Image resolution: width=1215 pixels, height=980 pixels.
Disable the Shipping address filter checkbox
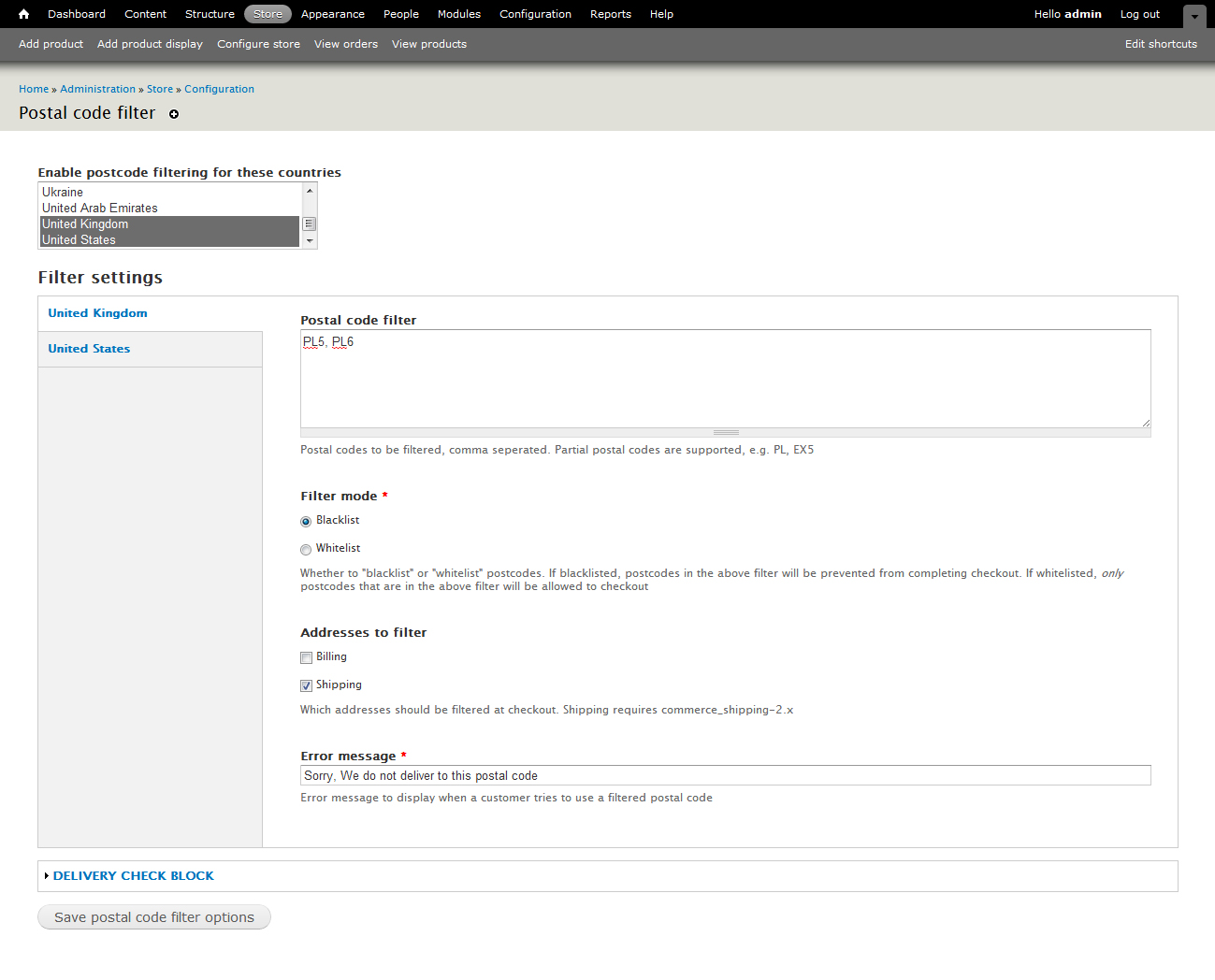[306, 685]
